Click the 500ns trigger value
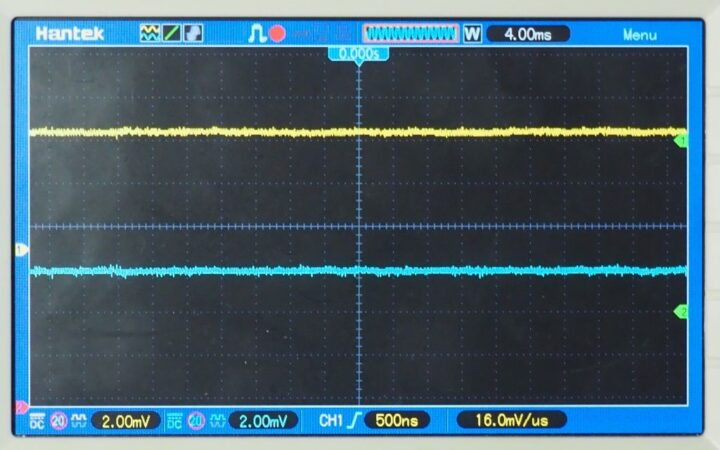This screenshot has height=450, width=720. (x=396, y=421)
